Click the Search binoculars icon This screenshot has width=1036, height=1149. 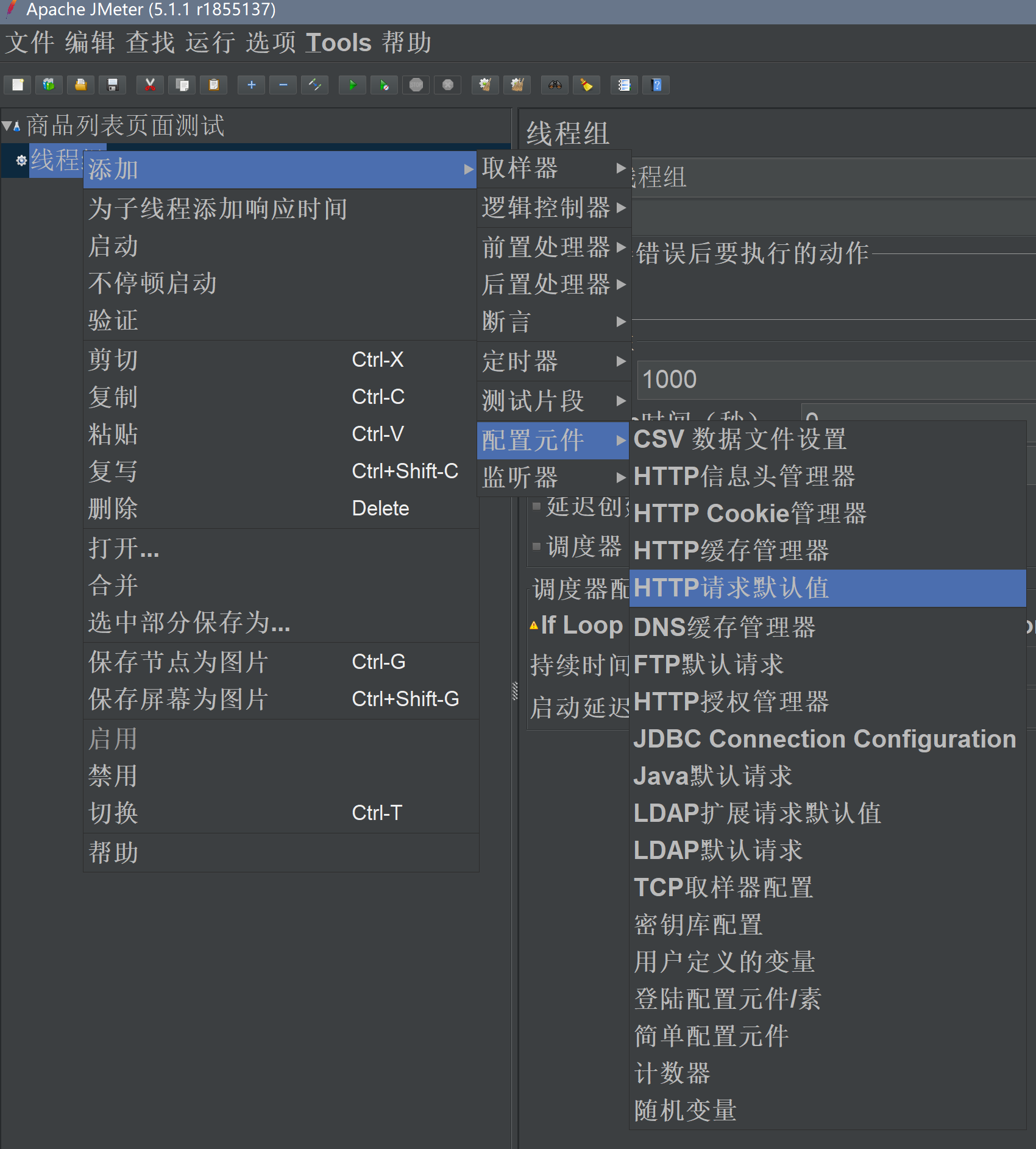click(x=555, y=85)
